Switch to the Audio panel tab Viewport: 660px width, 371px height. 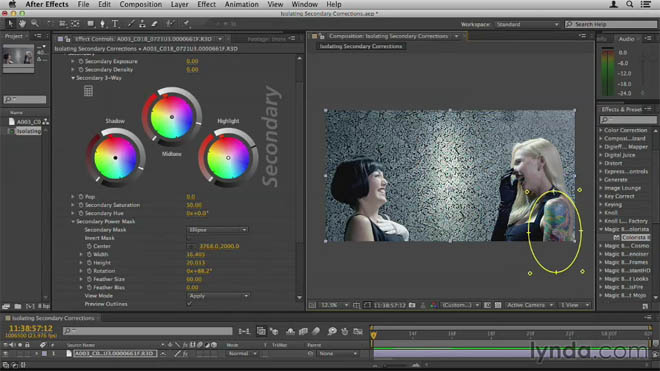pos(626,39)
